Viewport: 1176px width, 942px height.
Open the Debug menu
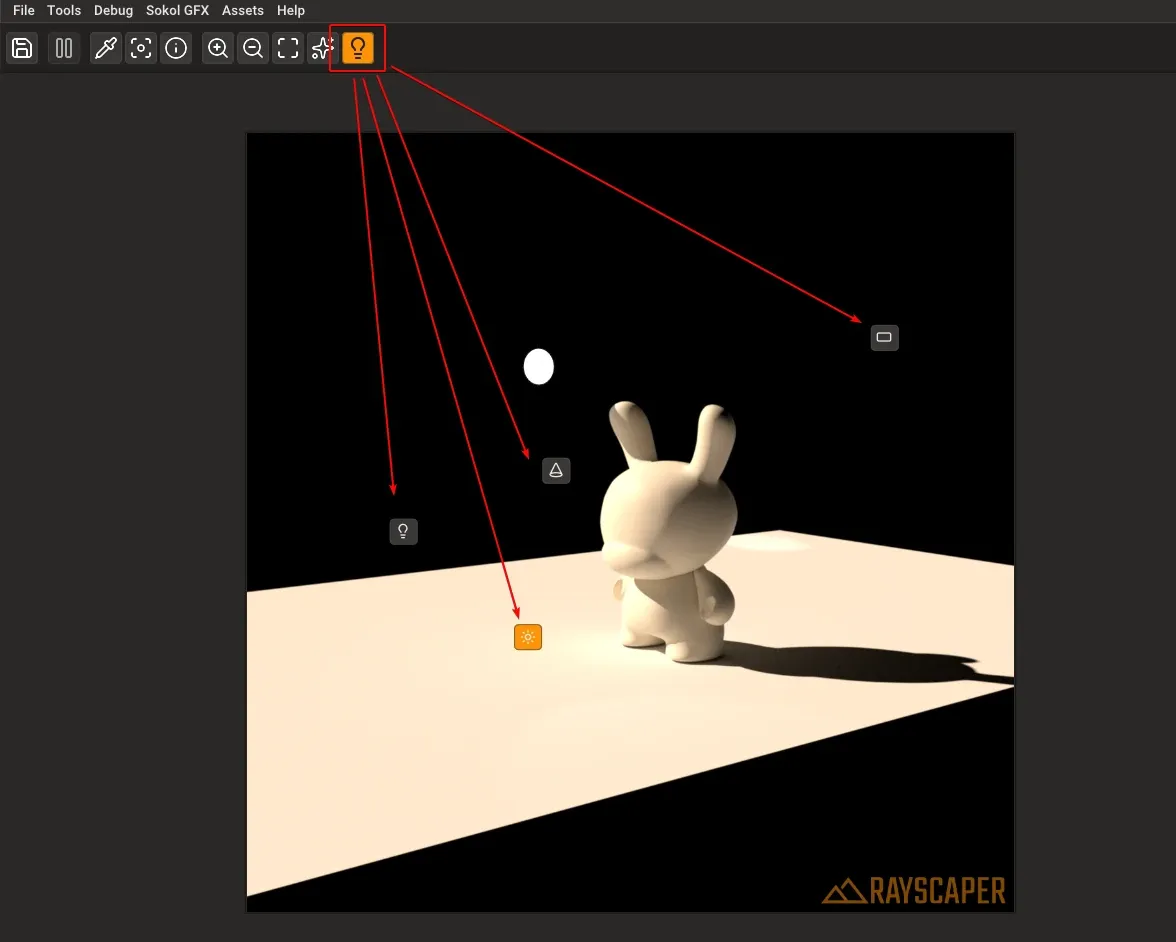(x=113, y=10)
